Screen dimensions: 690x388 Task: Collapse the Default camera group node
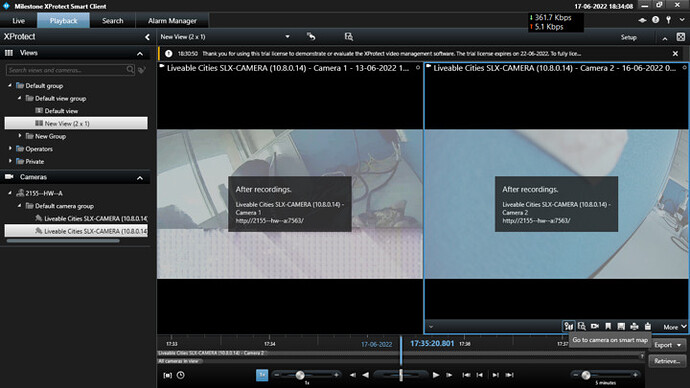click(19, 205)
